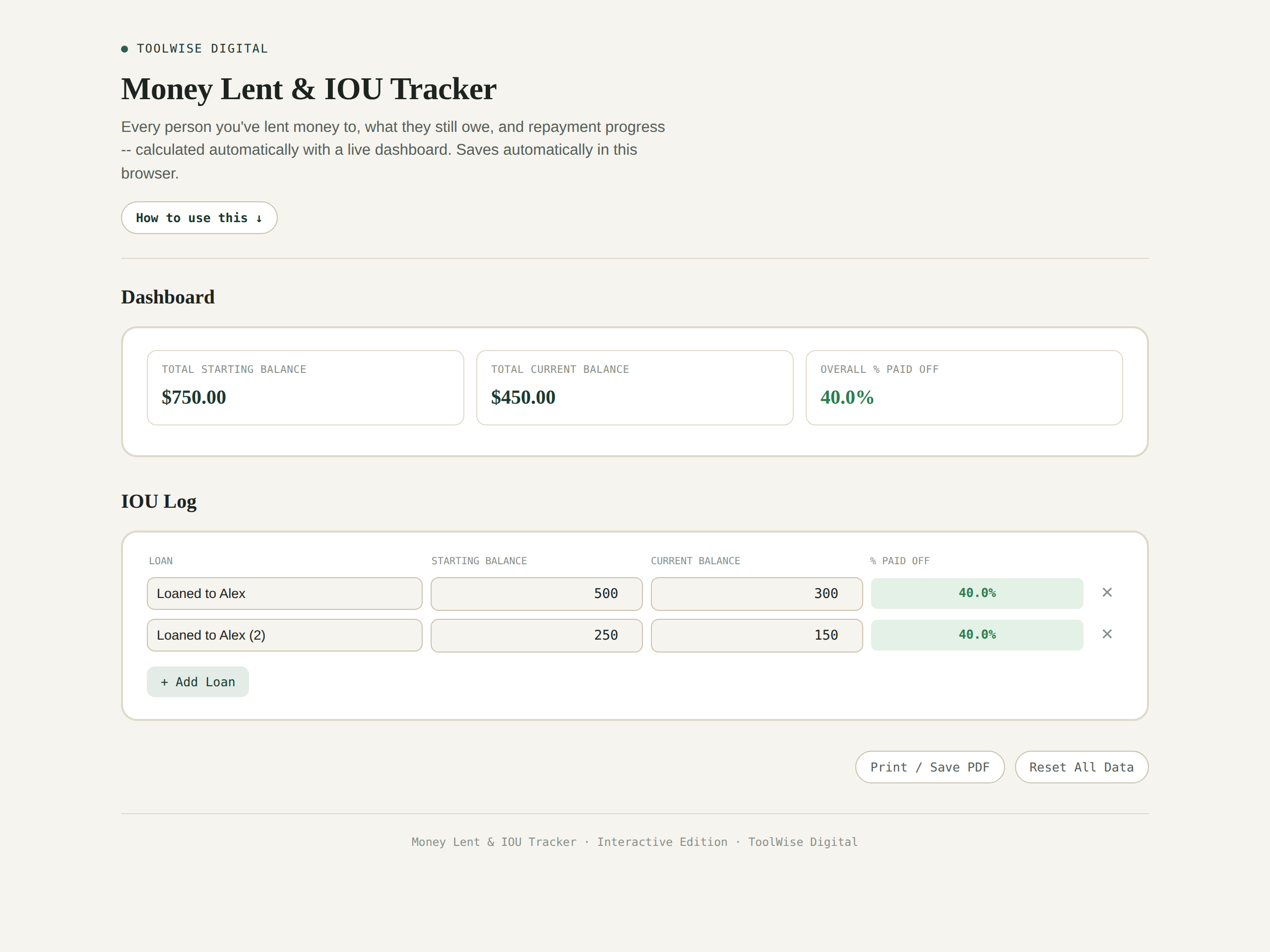Click the + Add Loan button
Viewport: 1270px width, 952px height.
197,682
